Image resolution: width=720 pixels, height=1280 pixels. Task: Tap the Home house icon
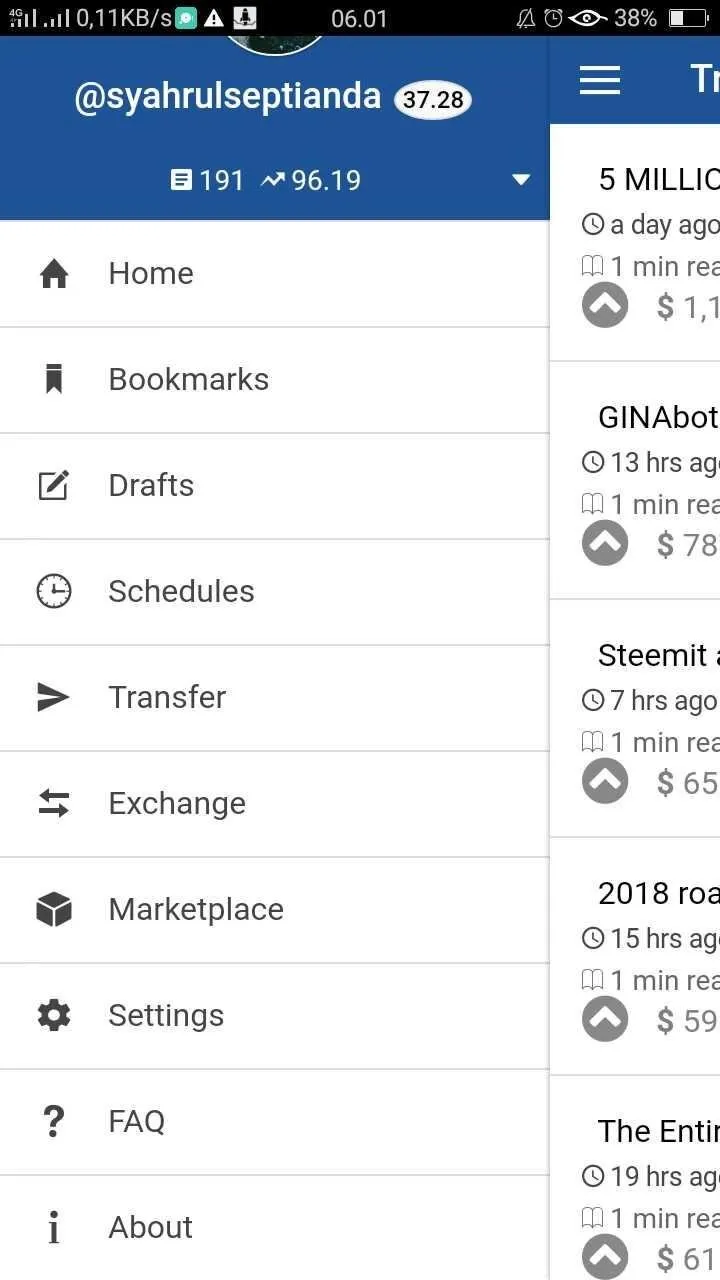[x=54, y=274]
